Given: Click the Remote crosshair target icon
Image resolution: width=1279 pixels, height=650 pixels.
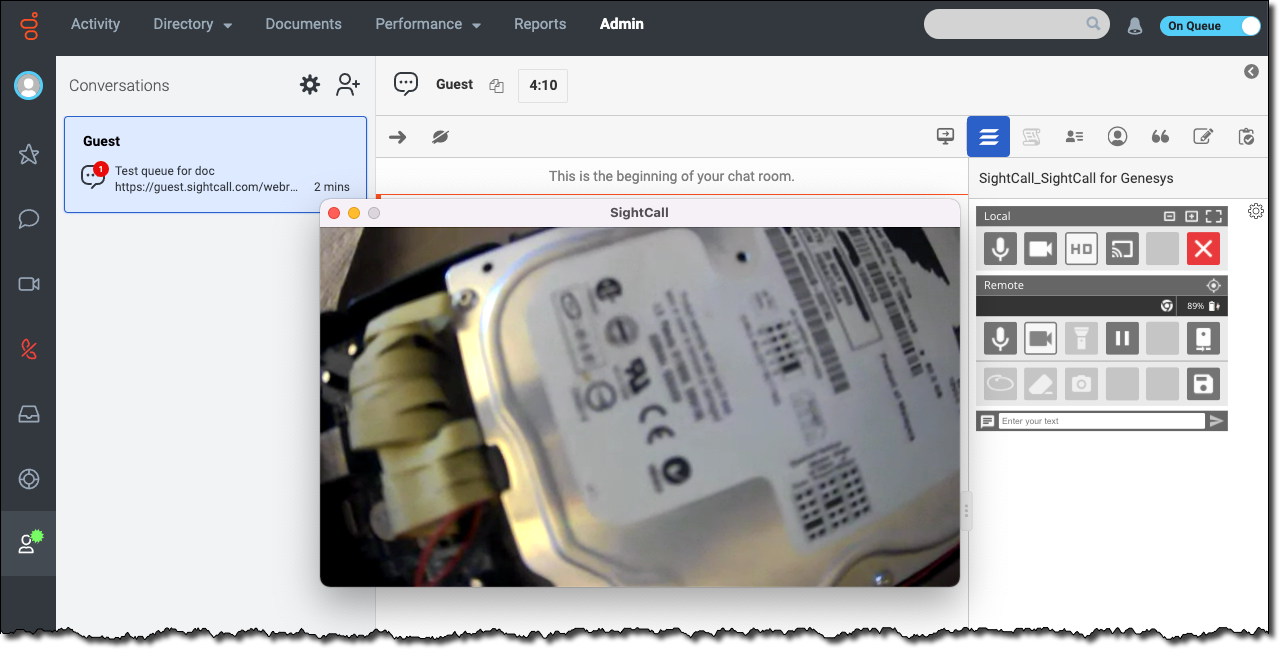Looking at the screenshot, I should (1214, 285).
